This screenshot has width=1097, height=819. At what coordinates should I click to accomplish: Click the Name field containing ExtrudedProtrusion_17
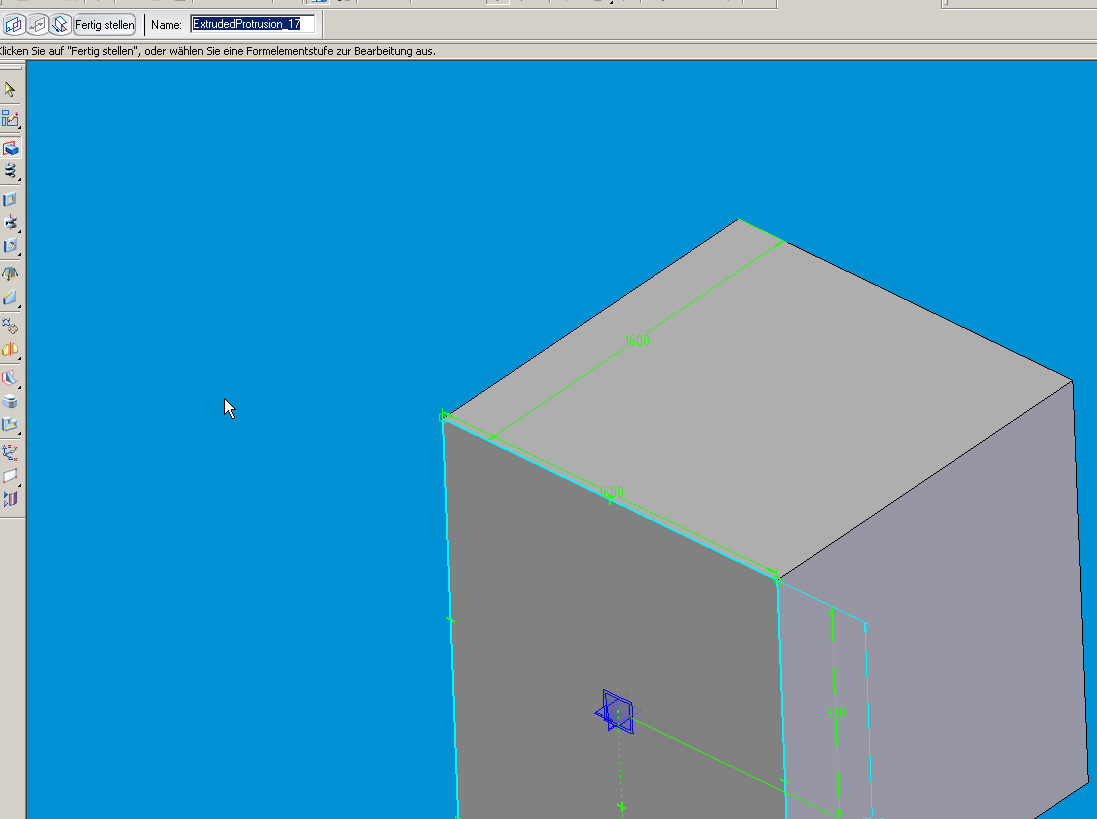pyautogui.click(x=253, y=24)
